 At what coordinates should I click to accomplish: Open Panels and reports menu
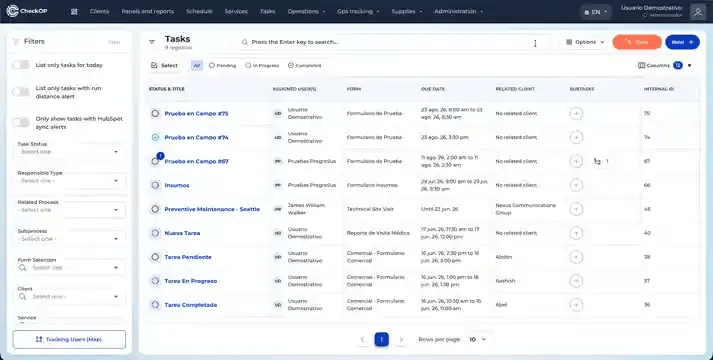[147, 11]
